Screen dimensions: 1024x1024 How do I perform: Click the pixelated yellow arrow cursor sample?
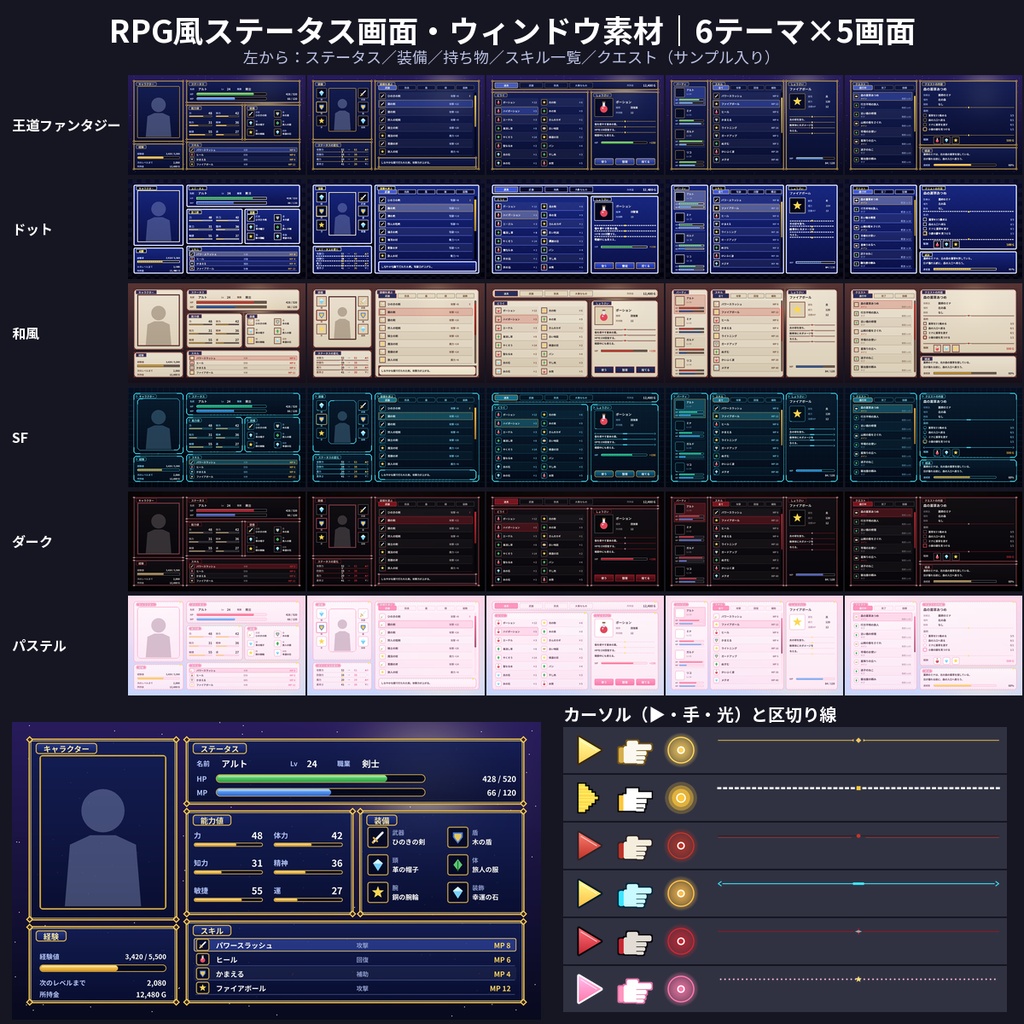click(x=588, y=798)
